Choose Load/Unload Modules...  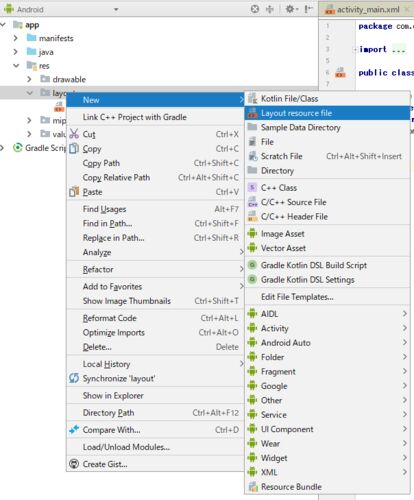coord(155,447)
